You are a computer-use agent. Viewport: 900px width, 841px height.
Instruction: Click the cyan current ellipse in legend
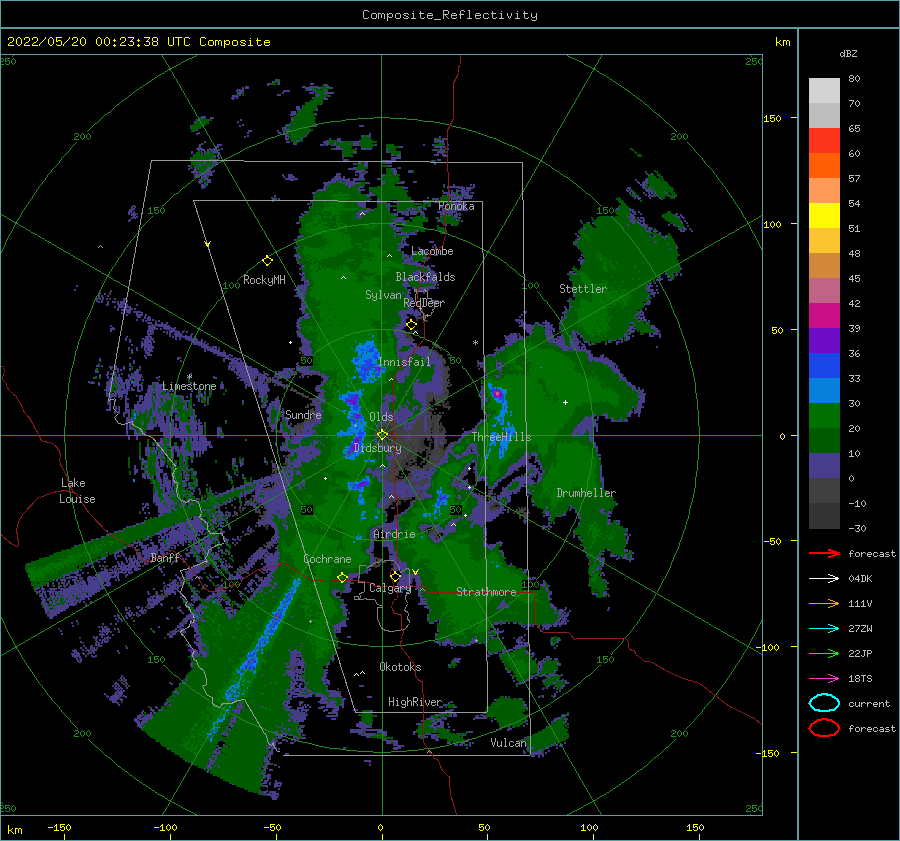(x=824, y=703)
